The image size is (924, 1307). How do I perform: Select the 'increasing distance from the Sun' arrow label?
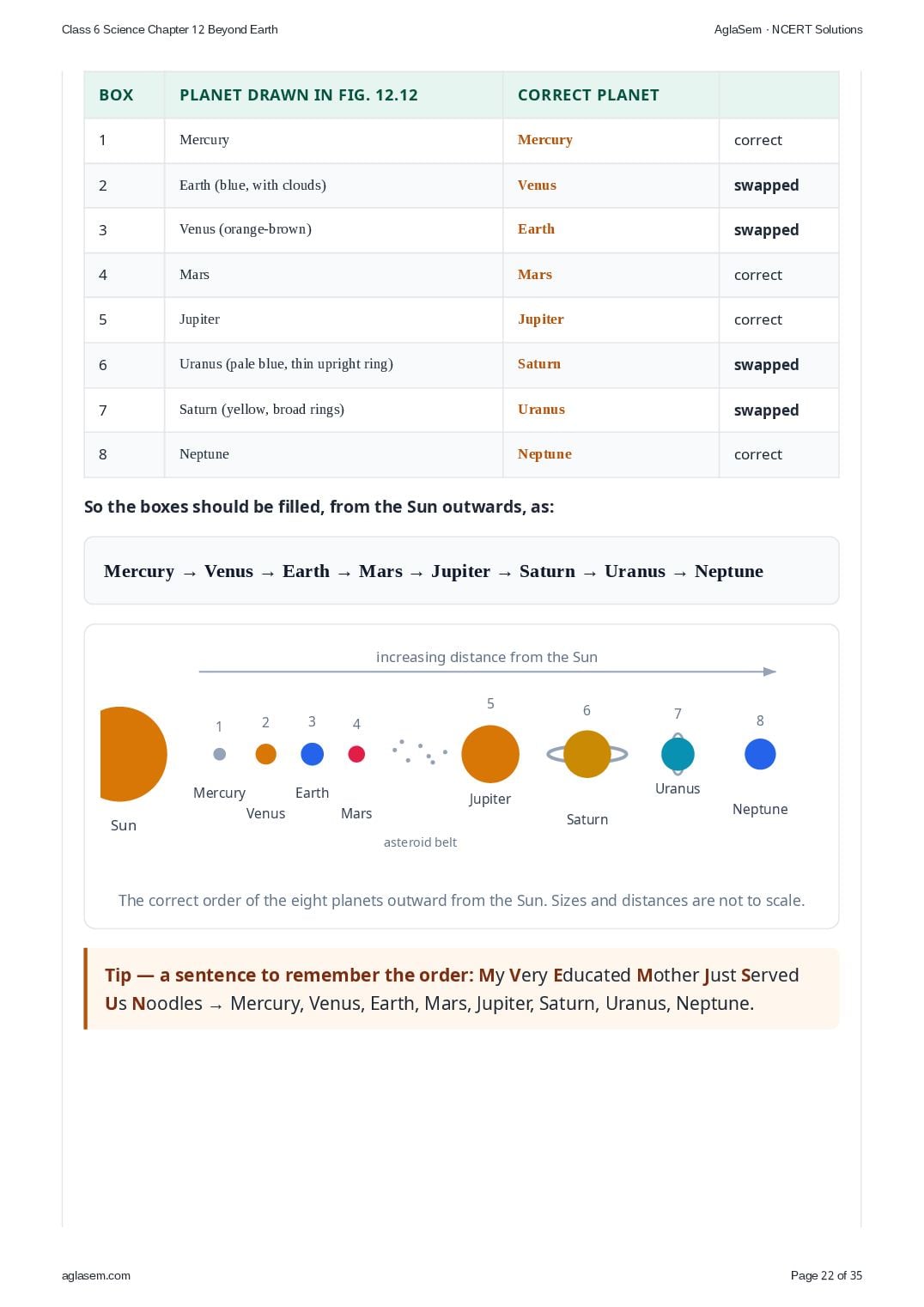click(487, 657)
